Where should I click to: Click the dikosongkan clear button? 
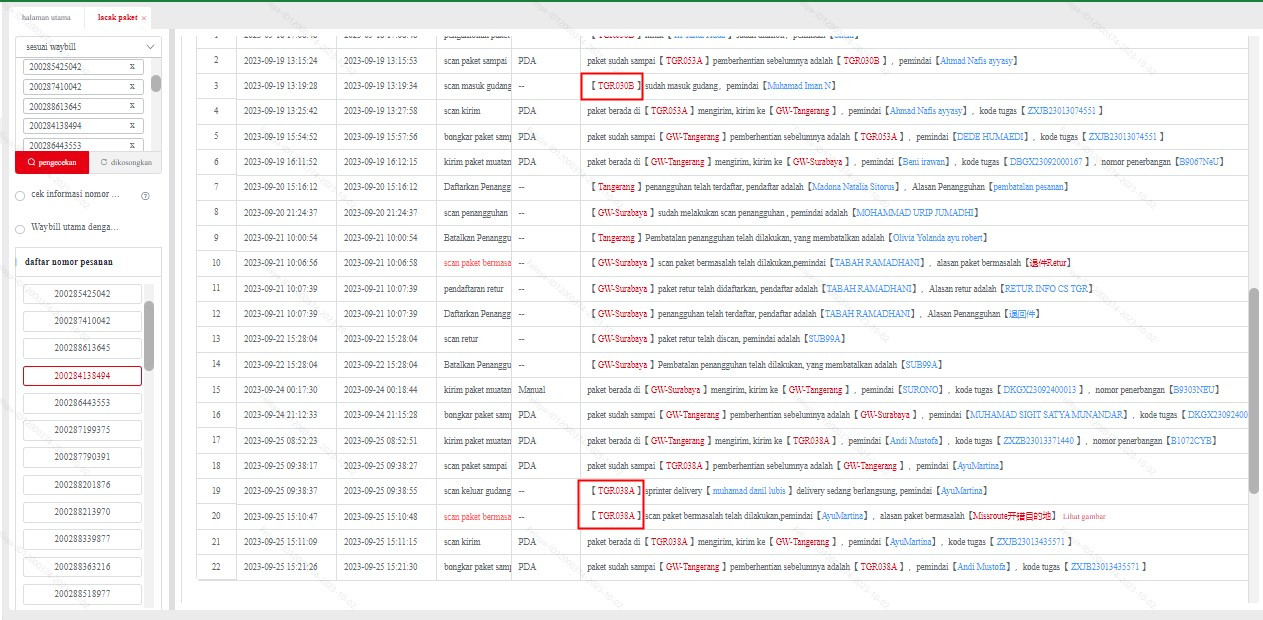[x=125, y=161]
